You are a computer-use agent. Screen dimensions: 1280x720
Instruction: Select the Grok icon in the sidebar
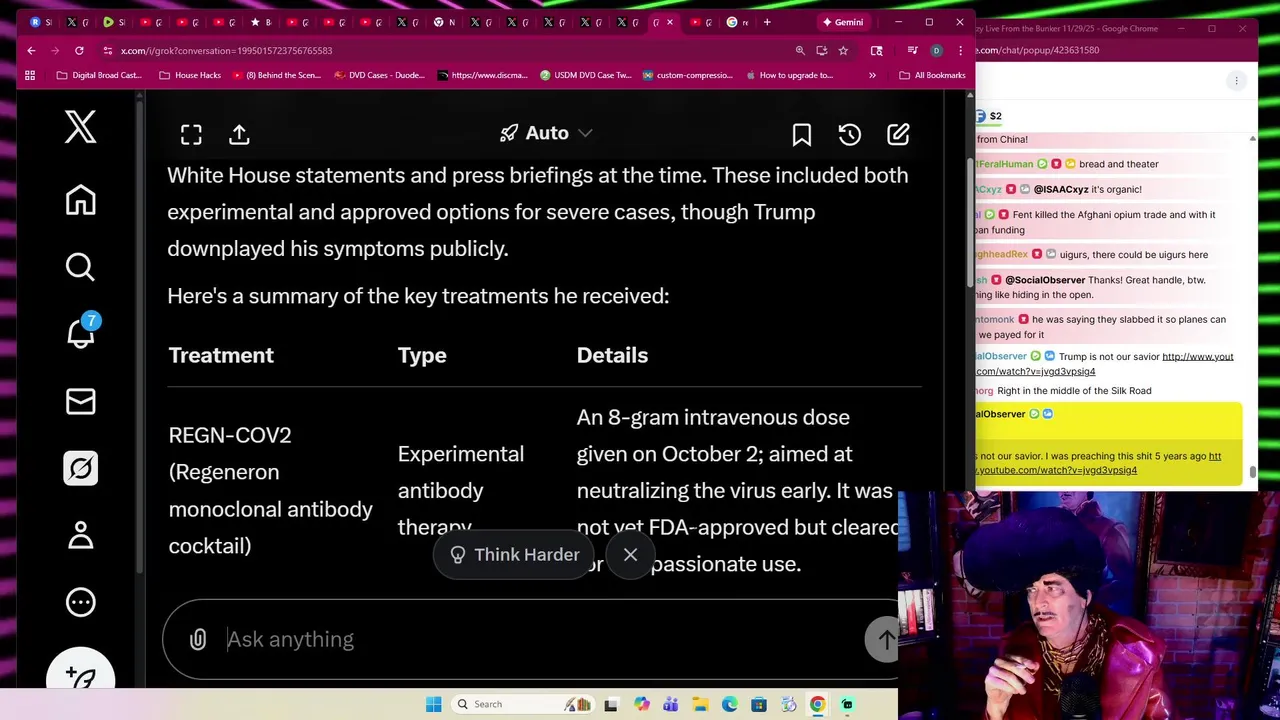pyautogui.click(x=80, y=468)
